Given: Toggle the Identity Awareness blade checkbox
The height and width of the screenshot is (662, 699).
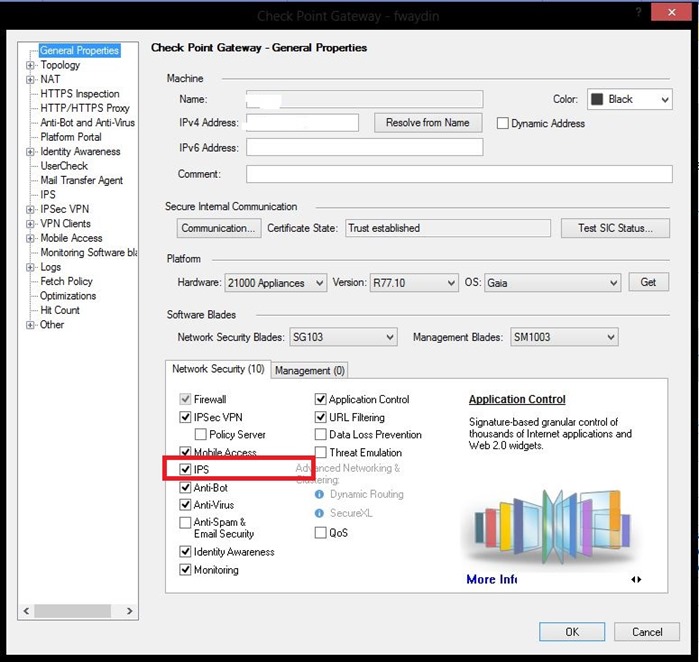Looking at the screenshot, I should click(185, 551).
